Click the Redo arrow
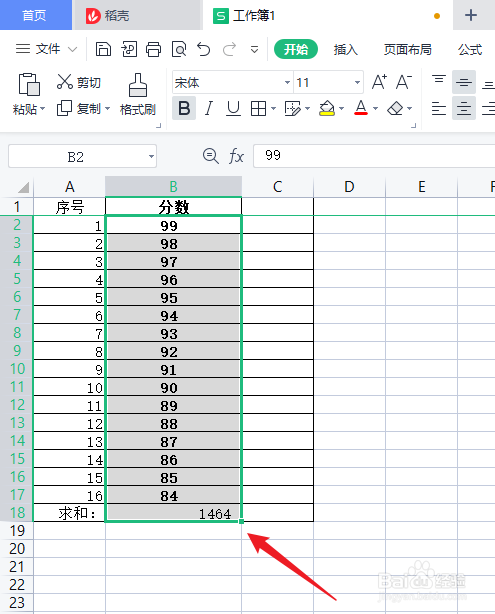This screenshot has height=614, width=495. (229, 50)
